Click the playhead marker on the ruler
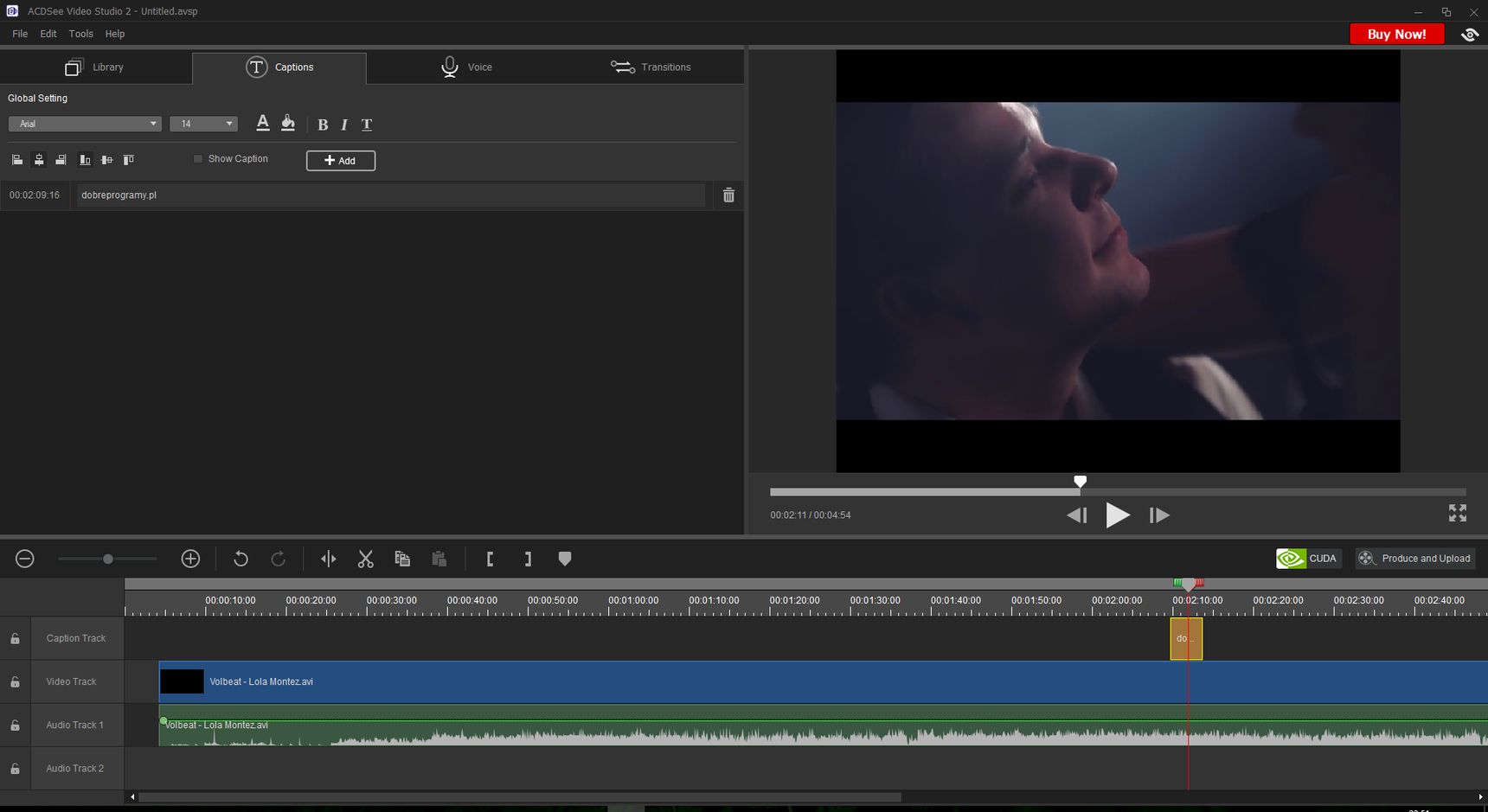The image size is (1488, 812). pos(1189,585)
